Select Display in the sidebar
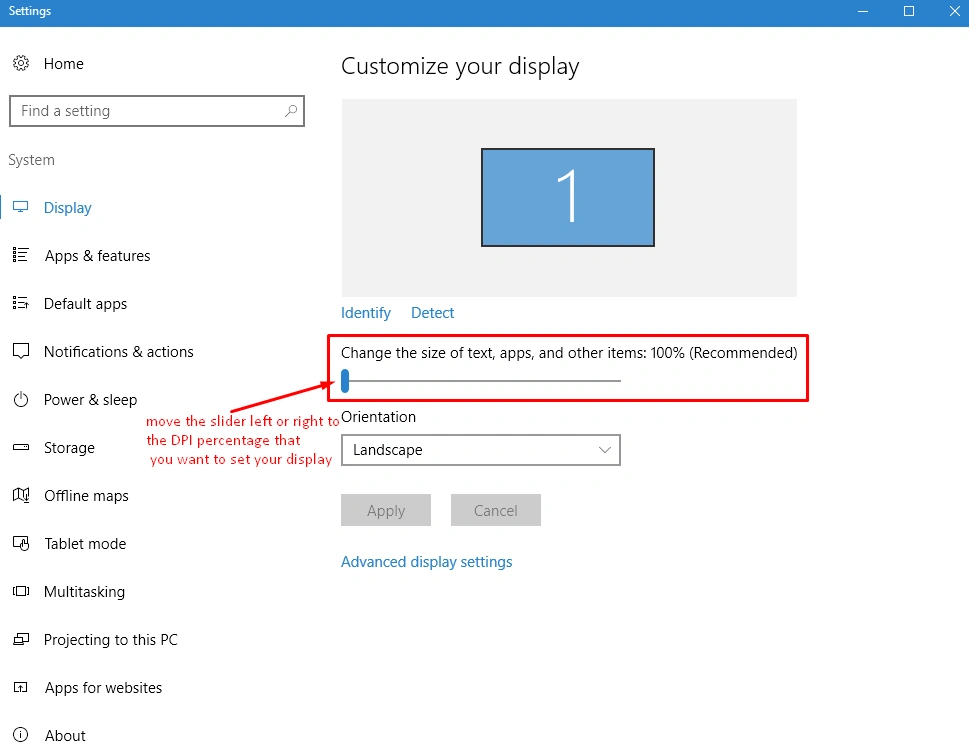 [67, 208]
